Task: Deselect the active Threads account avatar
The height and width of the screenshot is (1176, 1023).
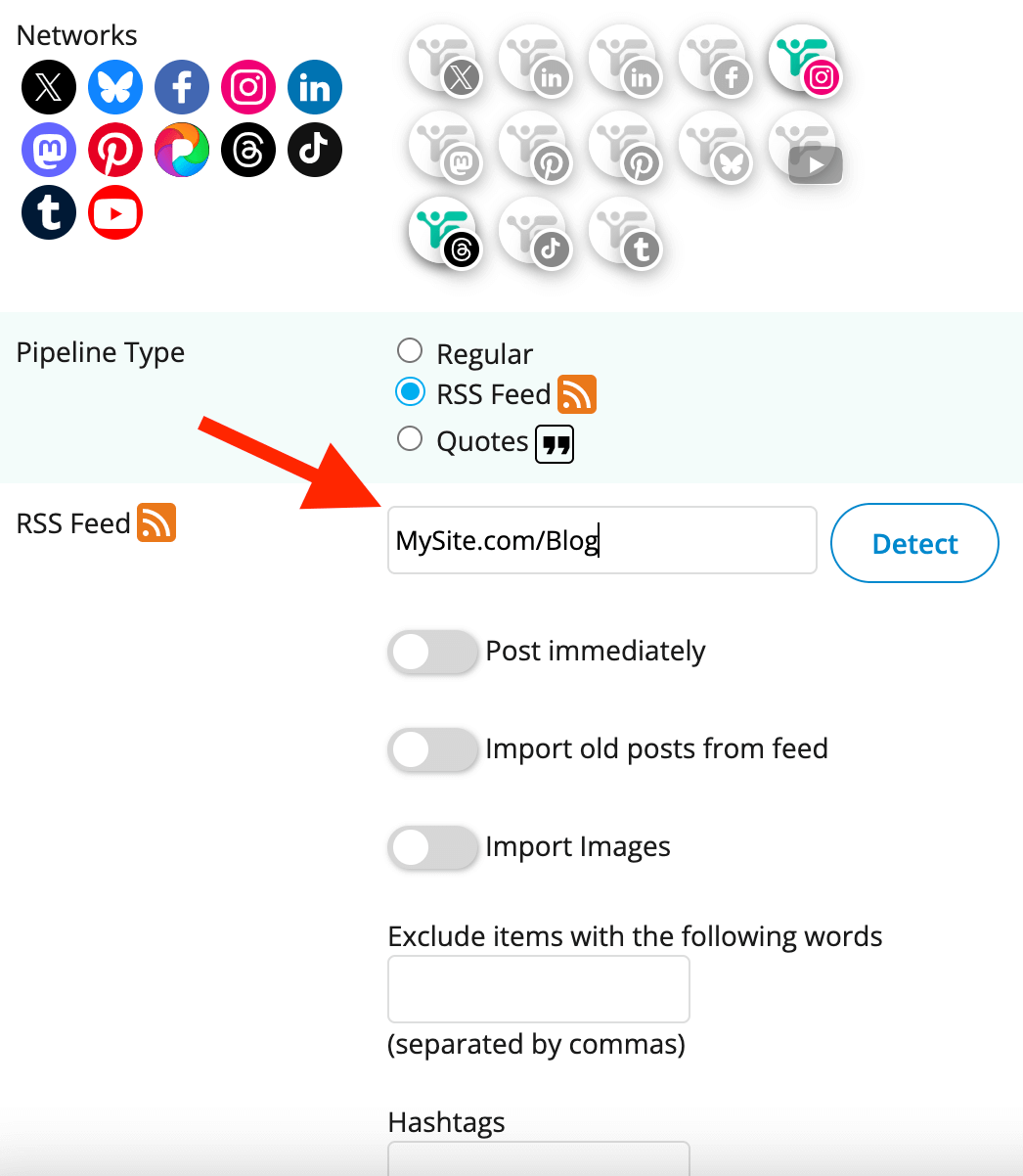Action: [443, 232]
